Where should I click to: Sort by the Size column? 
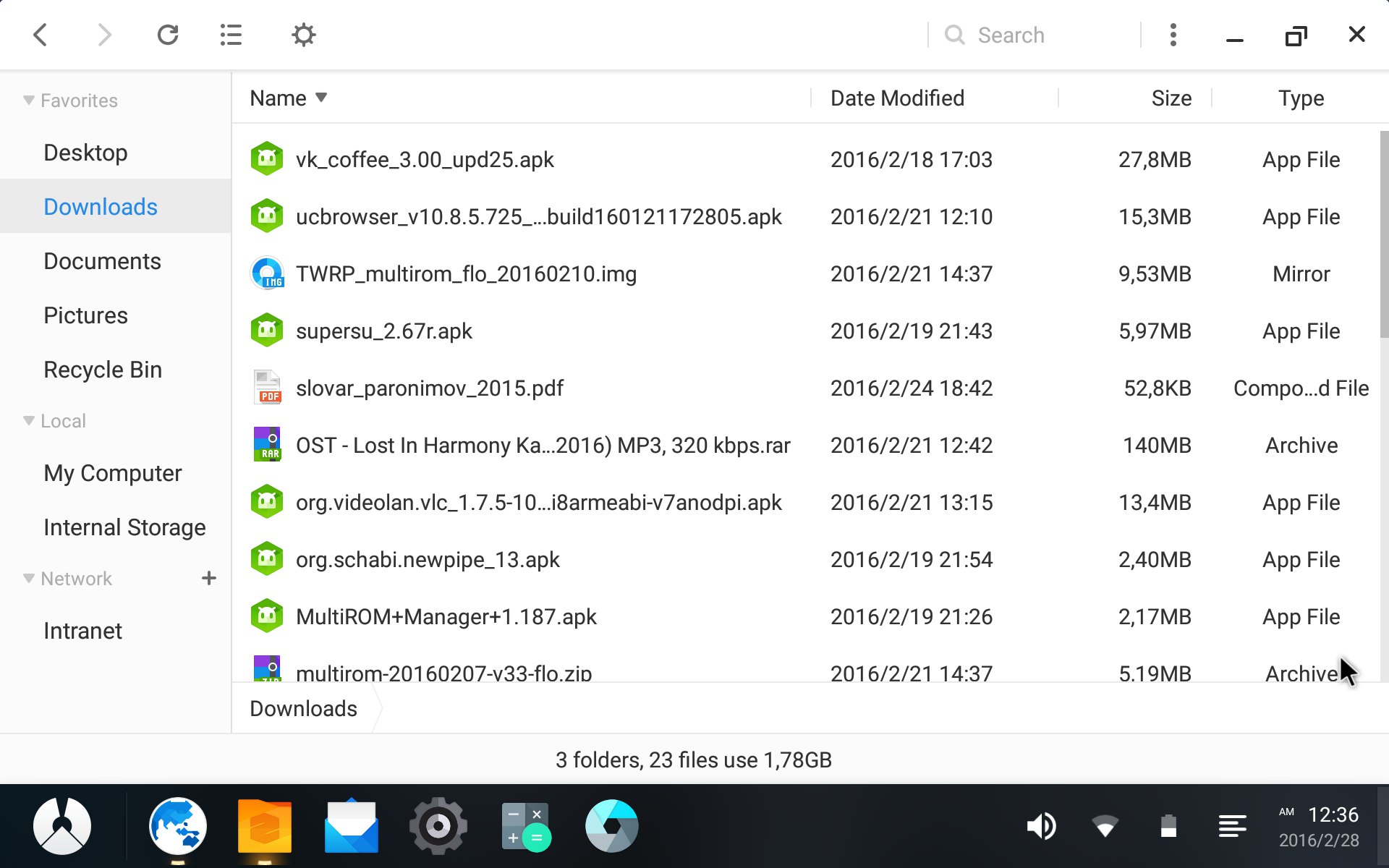point(1171,98)
